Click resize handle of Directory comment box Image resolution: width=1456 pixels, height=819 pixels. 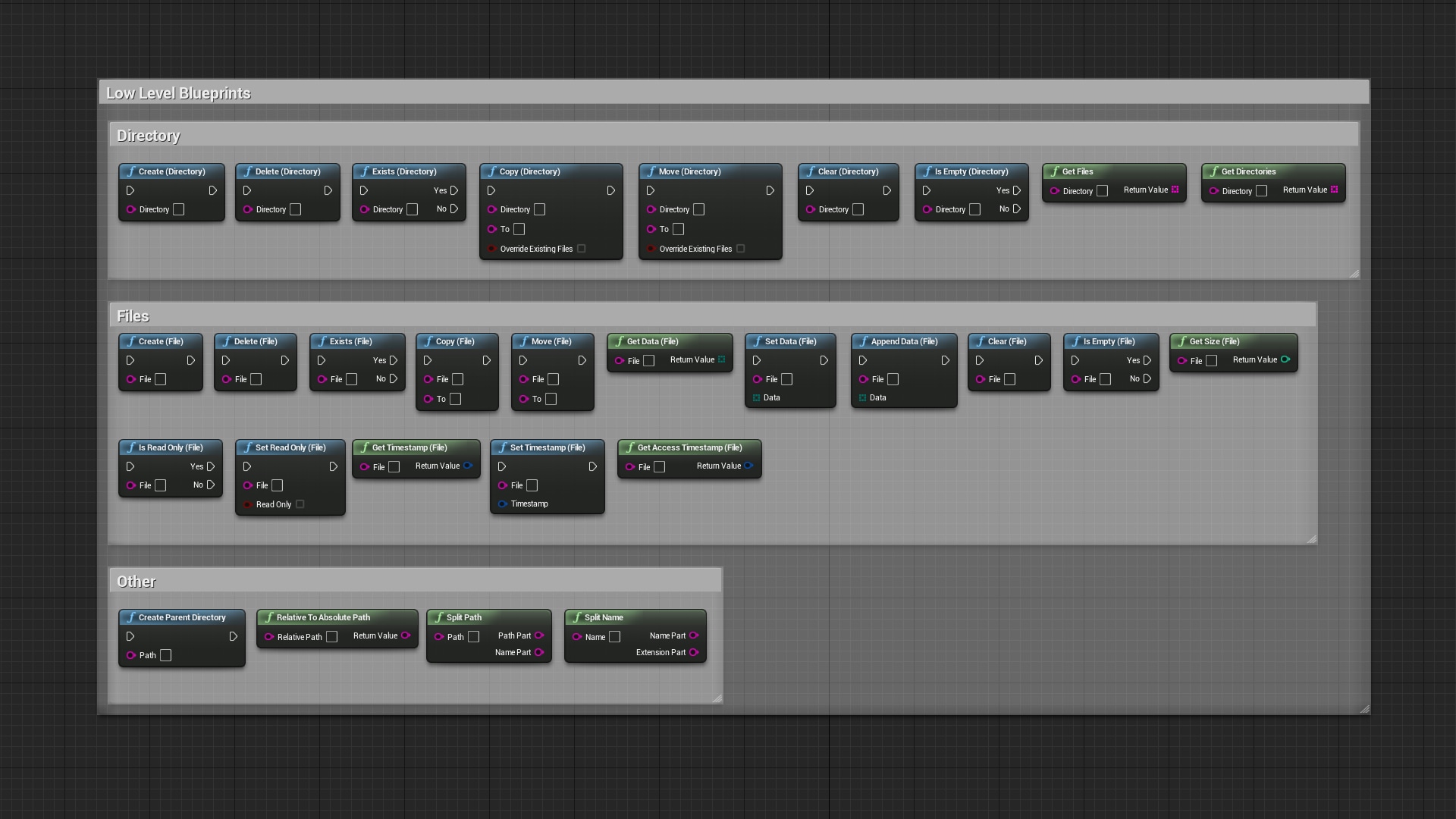[x=1354, y=274]
